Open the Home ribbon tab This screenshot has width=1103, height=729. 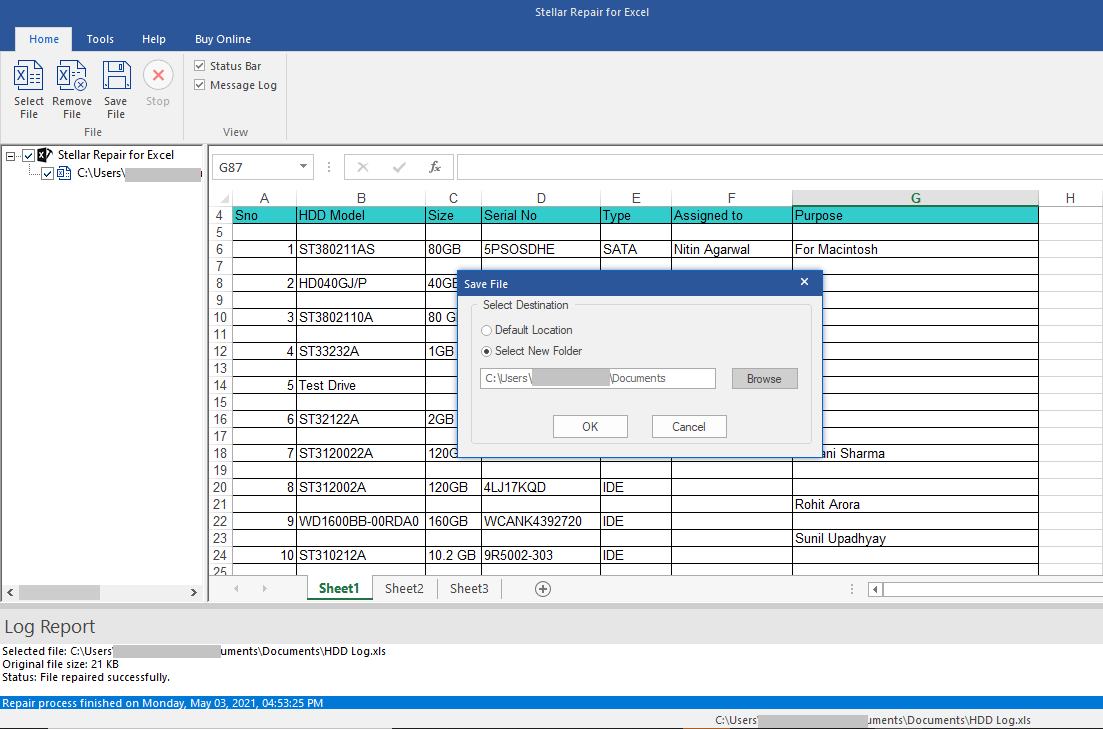click(x=44, y=39)
